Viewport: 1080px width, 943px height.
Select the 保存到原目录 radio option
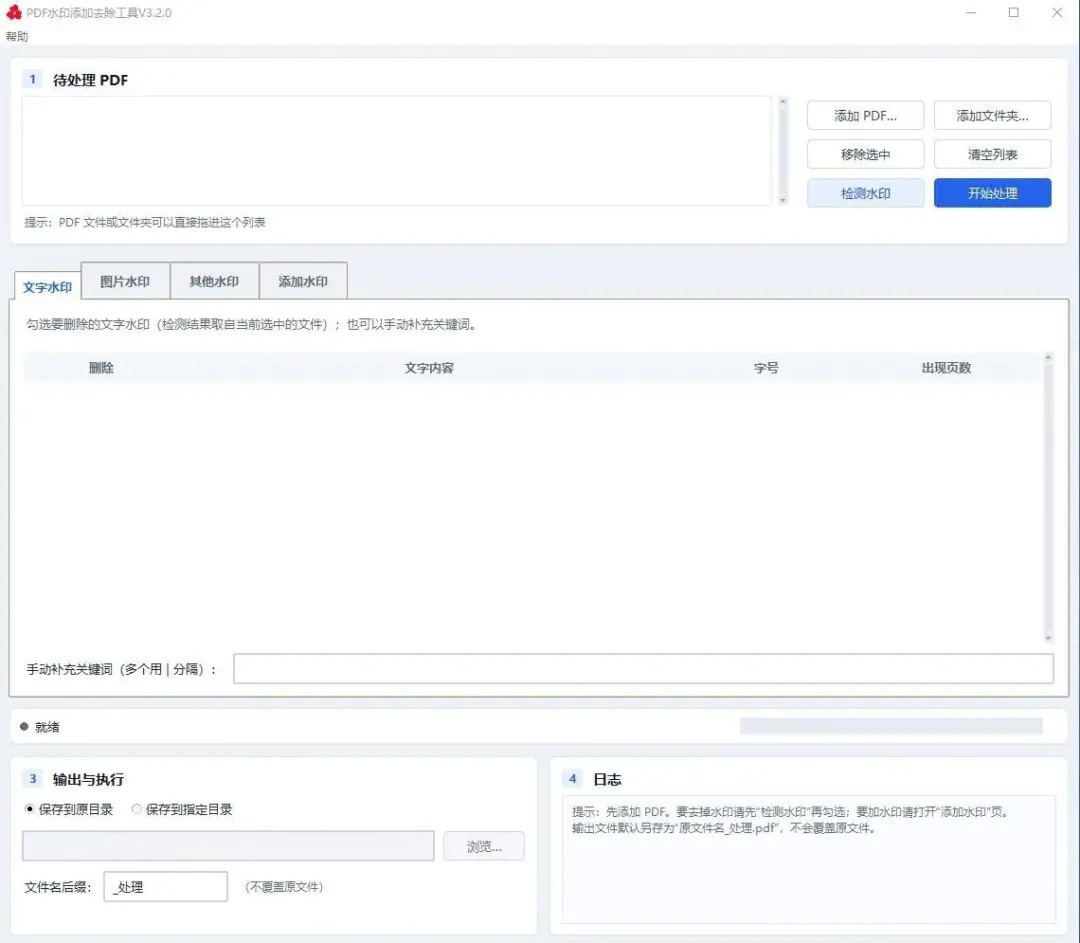pyautogui.click(x=69, y=809)
